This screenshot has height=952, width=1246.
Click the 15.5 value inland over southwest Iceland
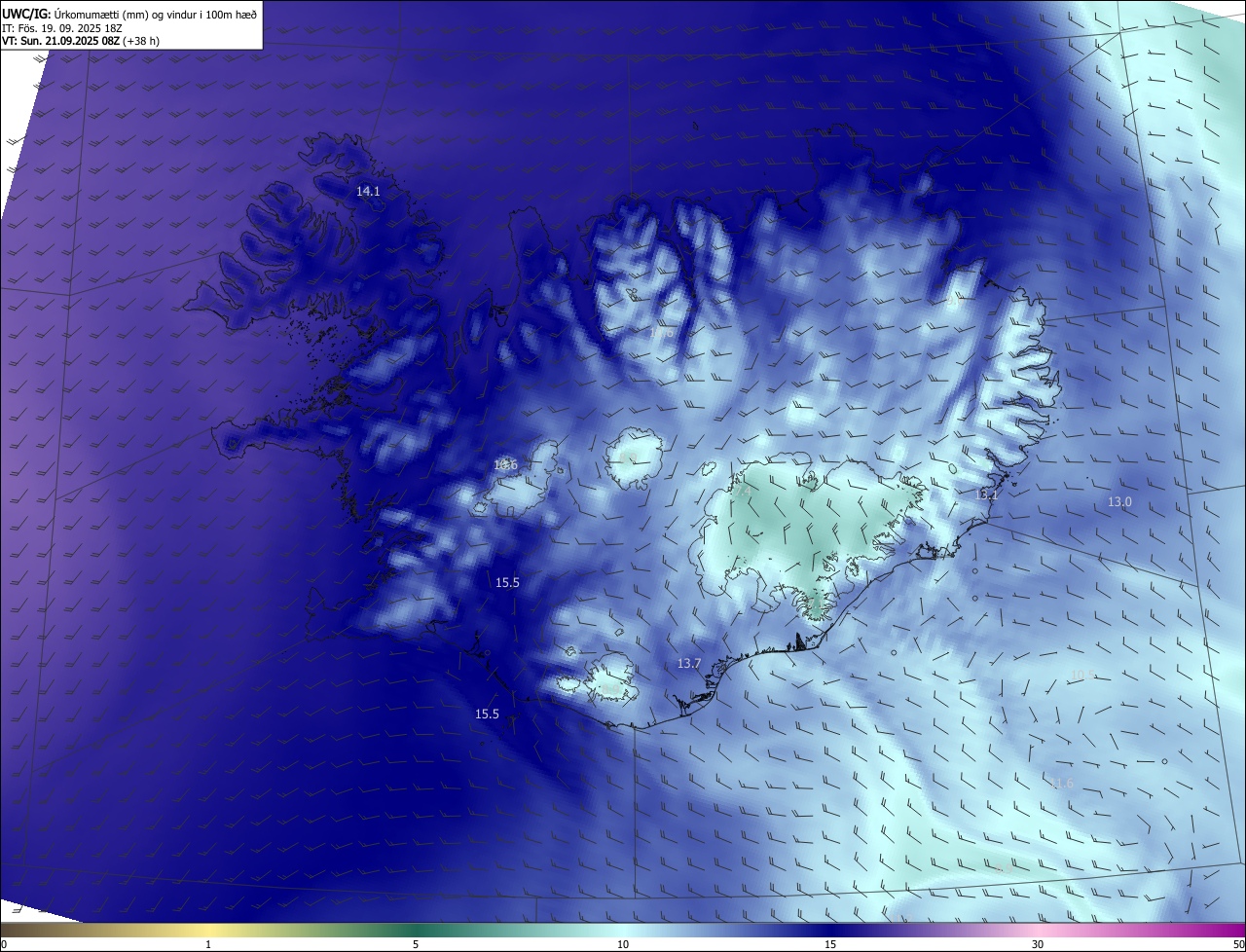pos(507,583)
